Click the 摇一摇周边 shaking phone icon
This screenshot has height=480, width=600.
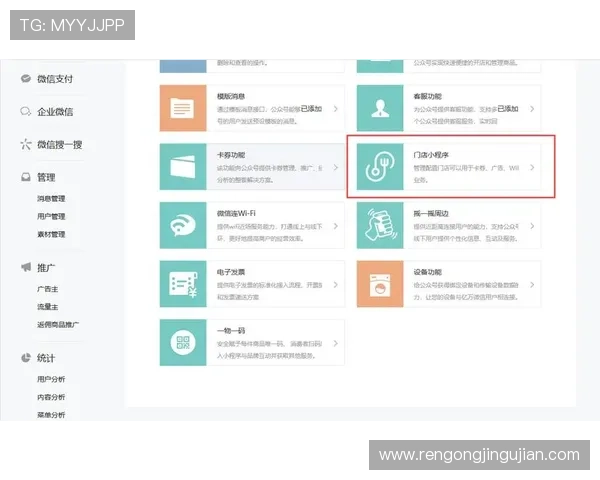coord(380,225)
